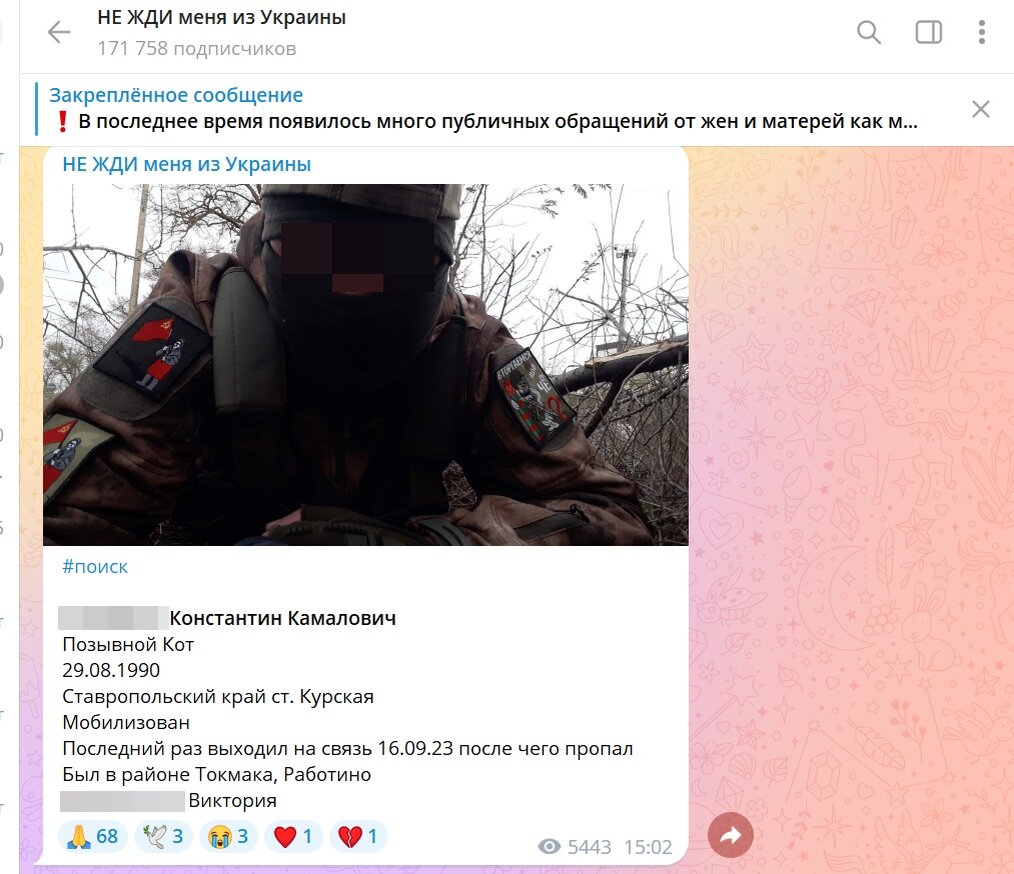This screenshot has height=874, width=1014.
Task: React with red heart emoji
Action: tap(294, 836)
